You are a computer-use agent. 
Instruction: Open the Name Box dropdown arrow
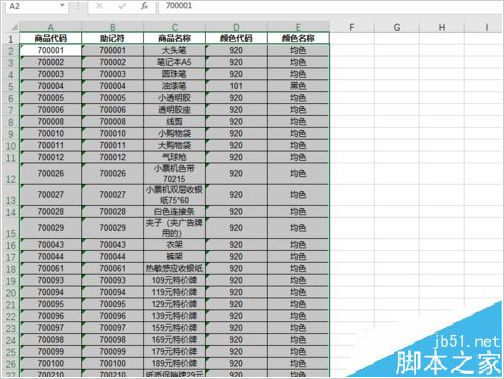click(x=62, y=6)
